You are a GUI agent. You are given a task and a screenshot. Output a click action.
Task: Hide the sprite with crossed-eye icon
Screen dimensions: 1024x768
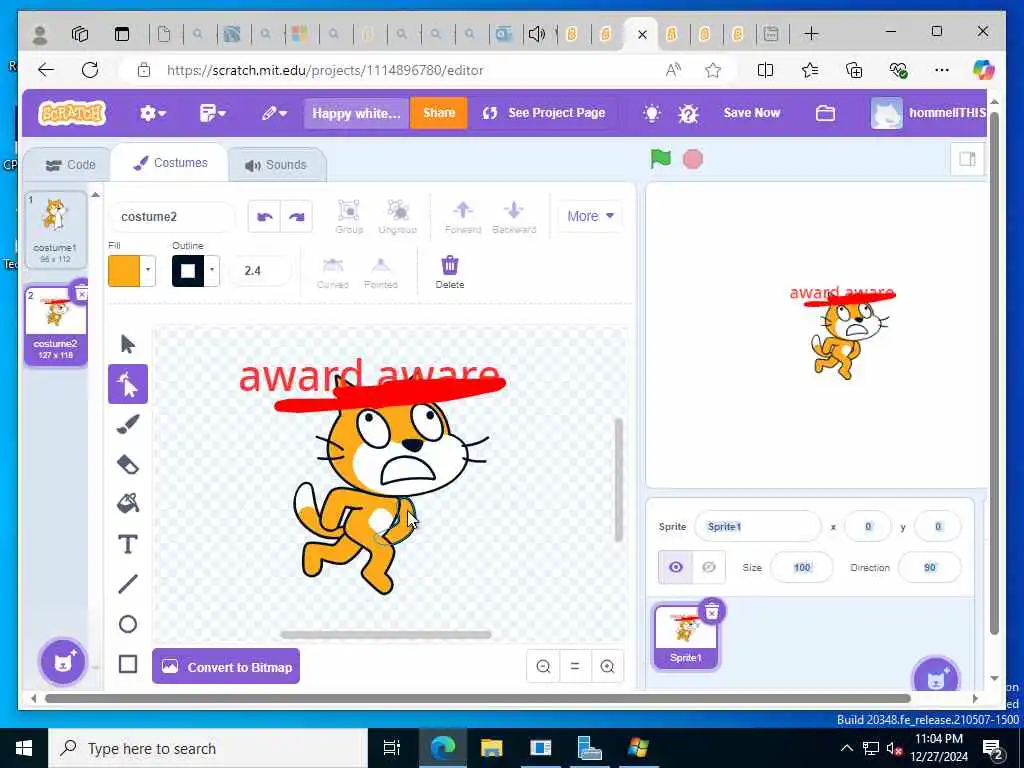pos(709,567)
